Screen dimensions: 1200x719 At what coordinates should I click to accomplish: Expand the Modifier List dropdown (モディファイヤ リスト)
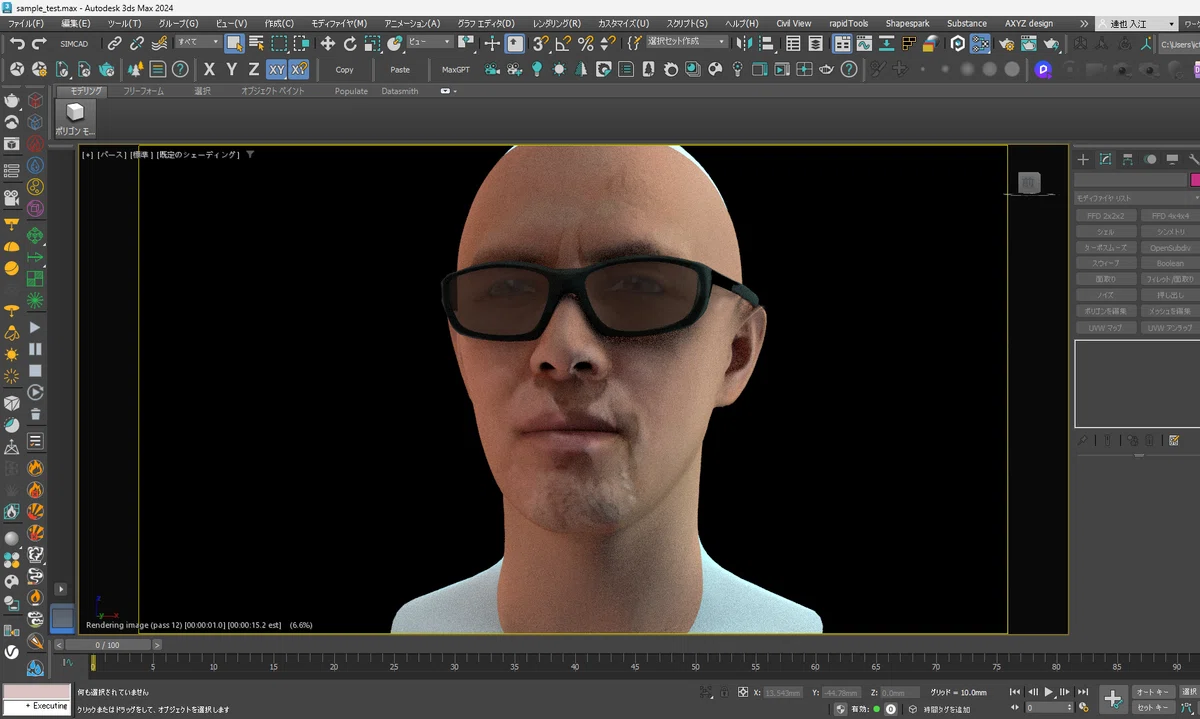tap(1137, 198)
